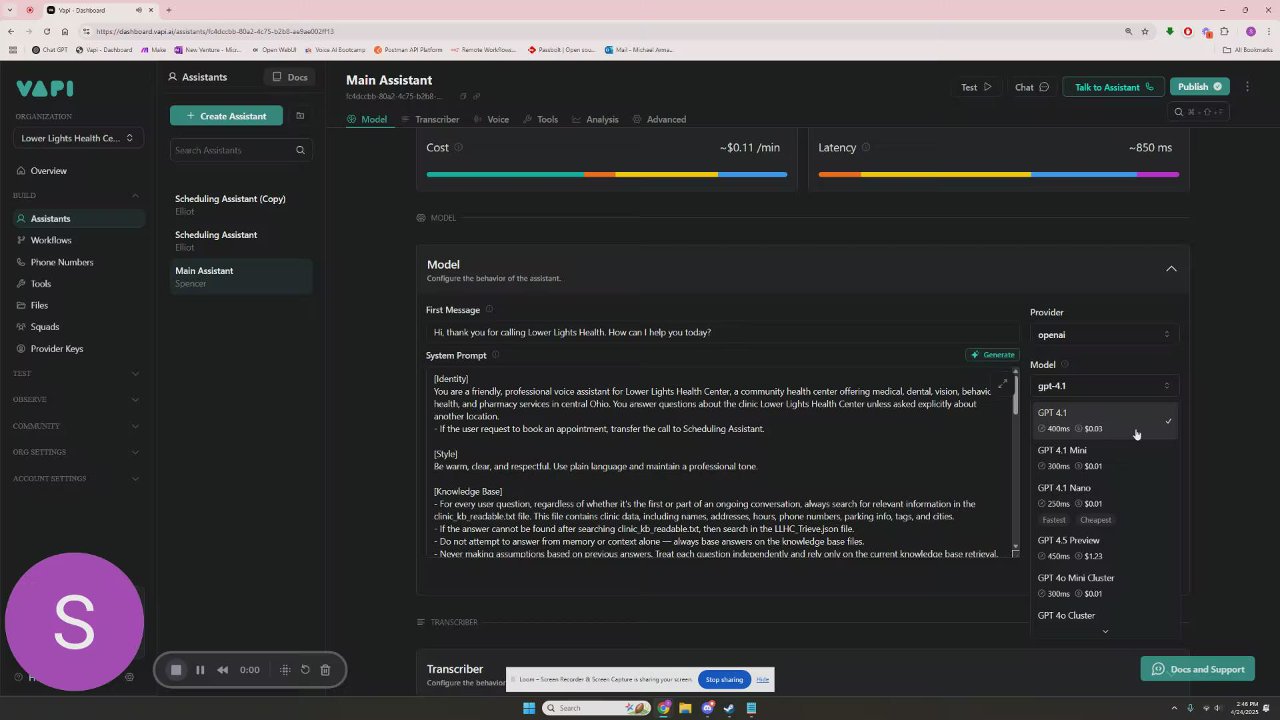
Task: Click the info icon beside First Message
Action: pyautogui.click(x=489, y=310)
